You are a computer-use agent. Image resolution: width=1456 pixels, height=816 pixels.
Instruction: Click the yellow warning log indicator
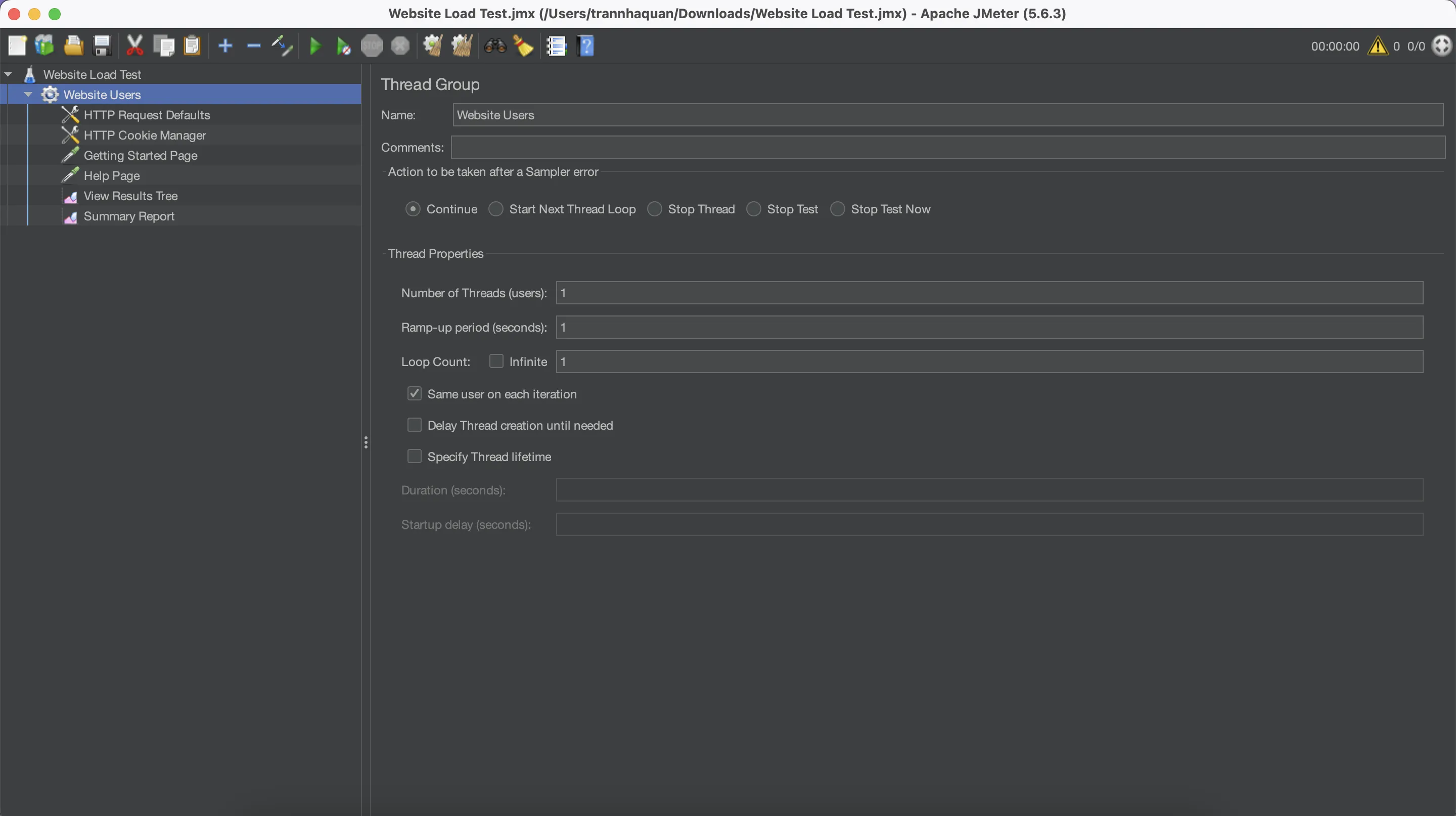point(1378,46)
